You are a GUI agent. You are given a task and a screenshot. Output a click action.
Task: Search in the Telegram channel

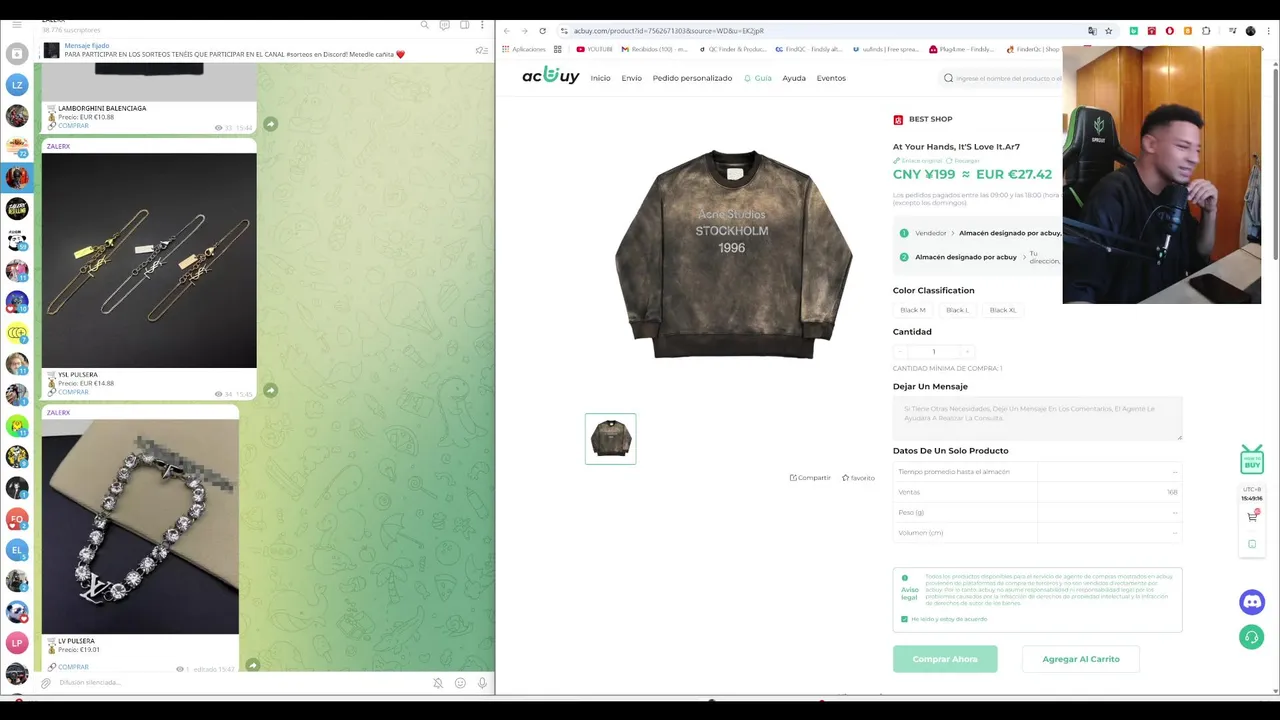tap(424, 25)
